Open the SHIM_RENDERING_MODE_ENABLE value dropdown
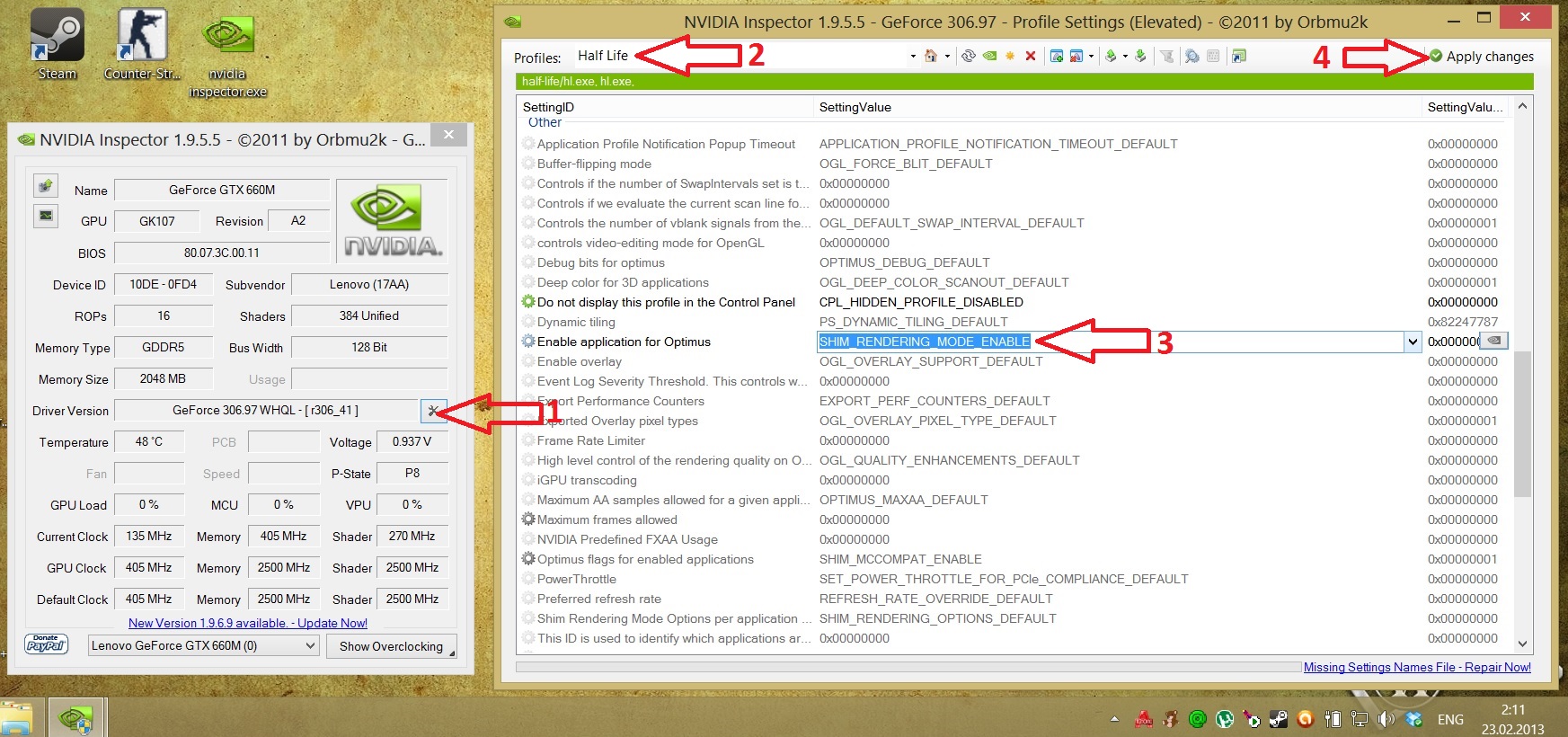 pos(1413,342)
